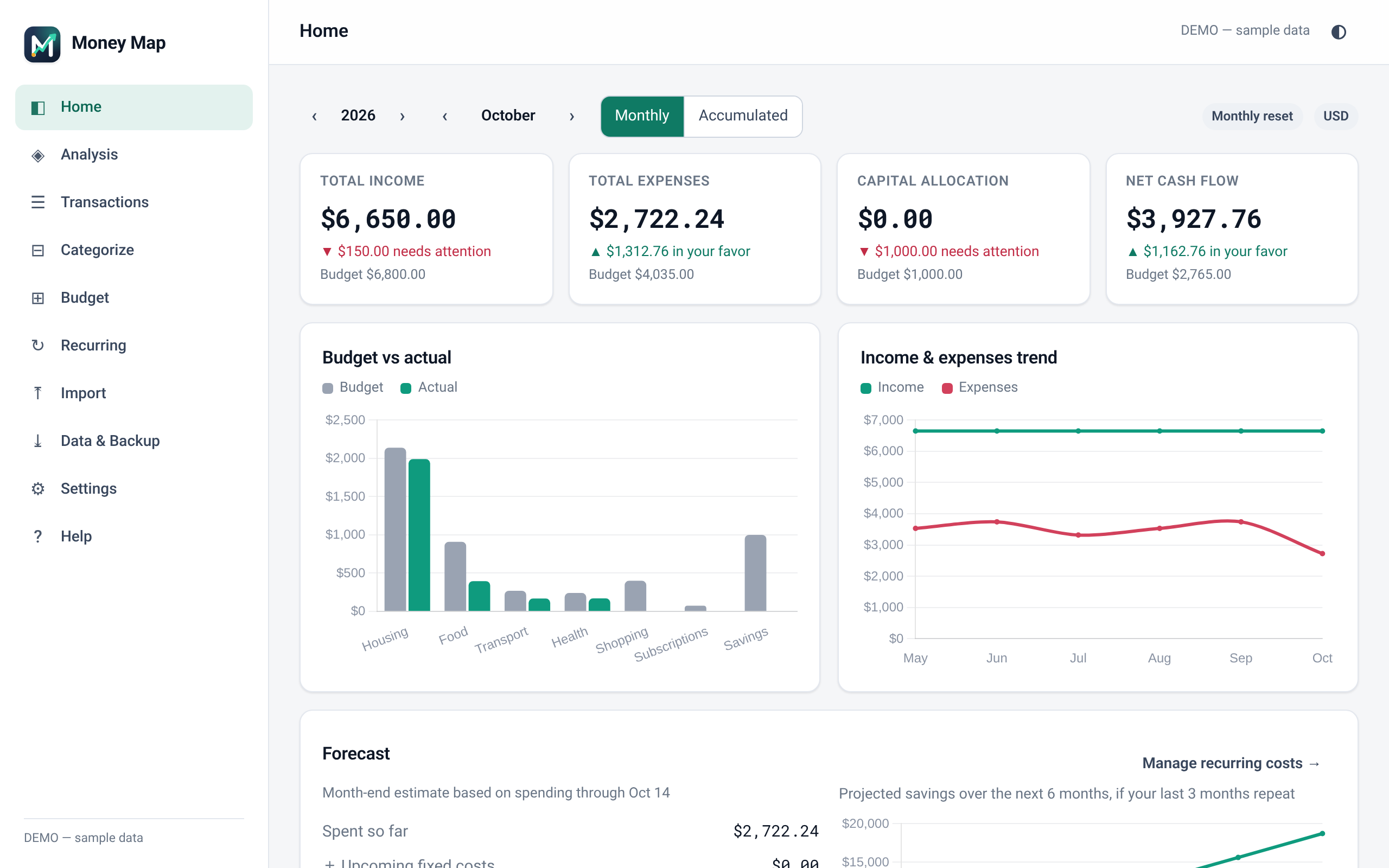
Task: Click the Import upload arrow icon
Action: click(x=38, y=393)
